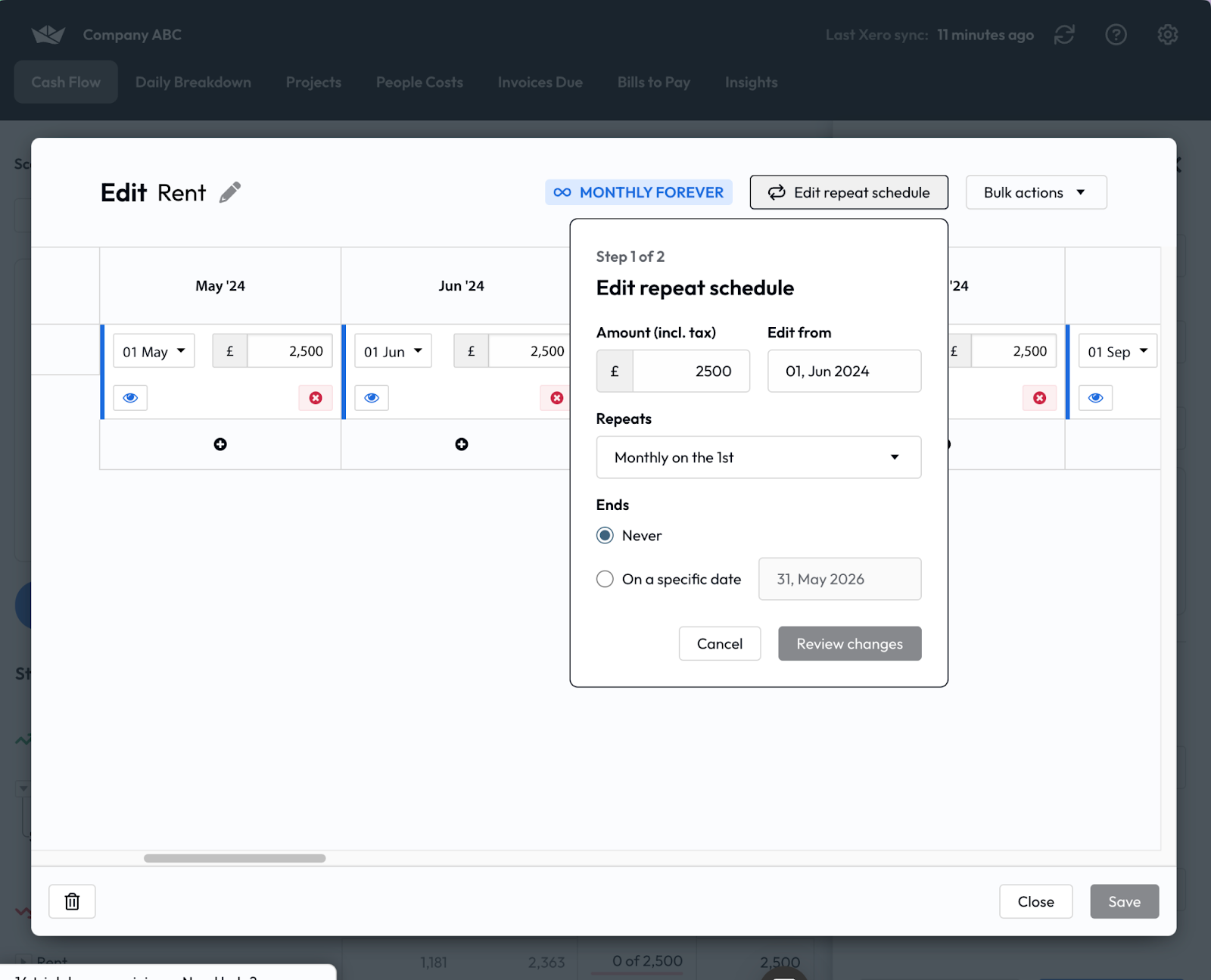Viewport: 1211px width, 980px height.
Task: Click the Review changes button
Action: 849,644
